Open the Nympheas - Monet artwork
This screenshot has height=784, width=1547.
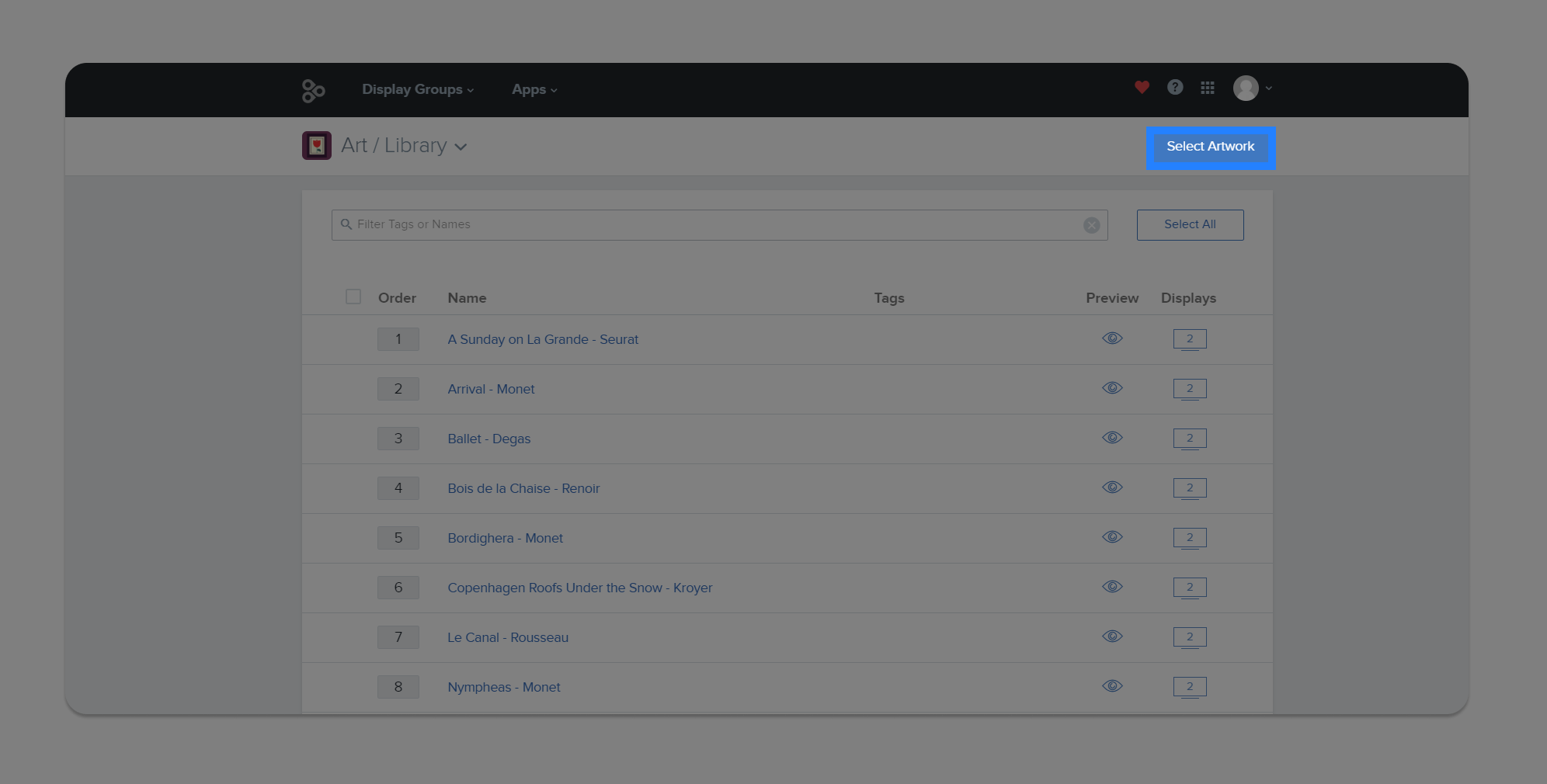504,687
